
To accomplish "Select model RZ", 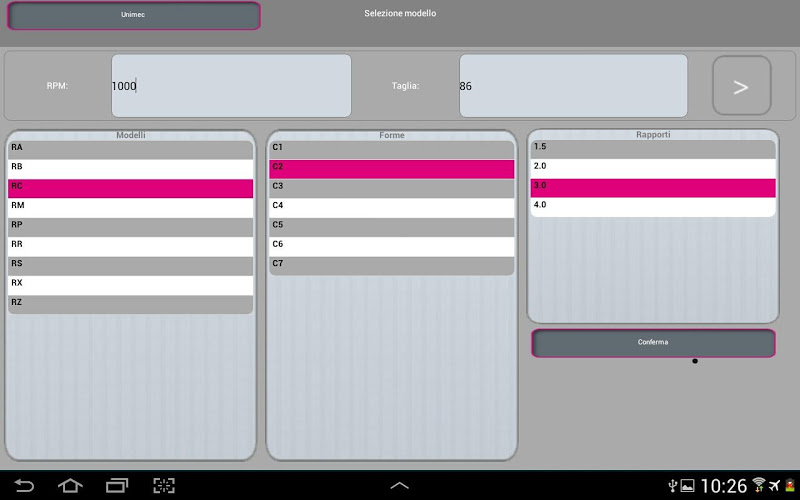I will (131, 305).
